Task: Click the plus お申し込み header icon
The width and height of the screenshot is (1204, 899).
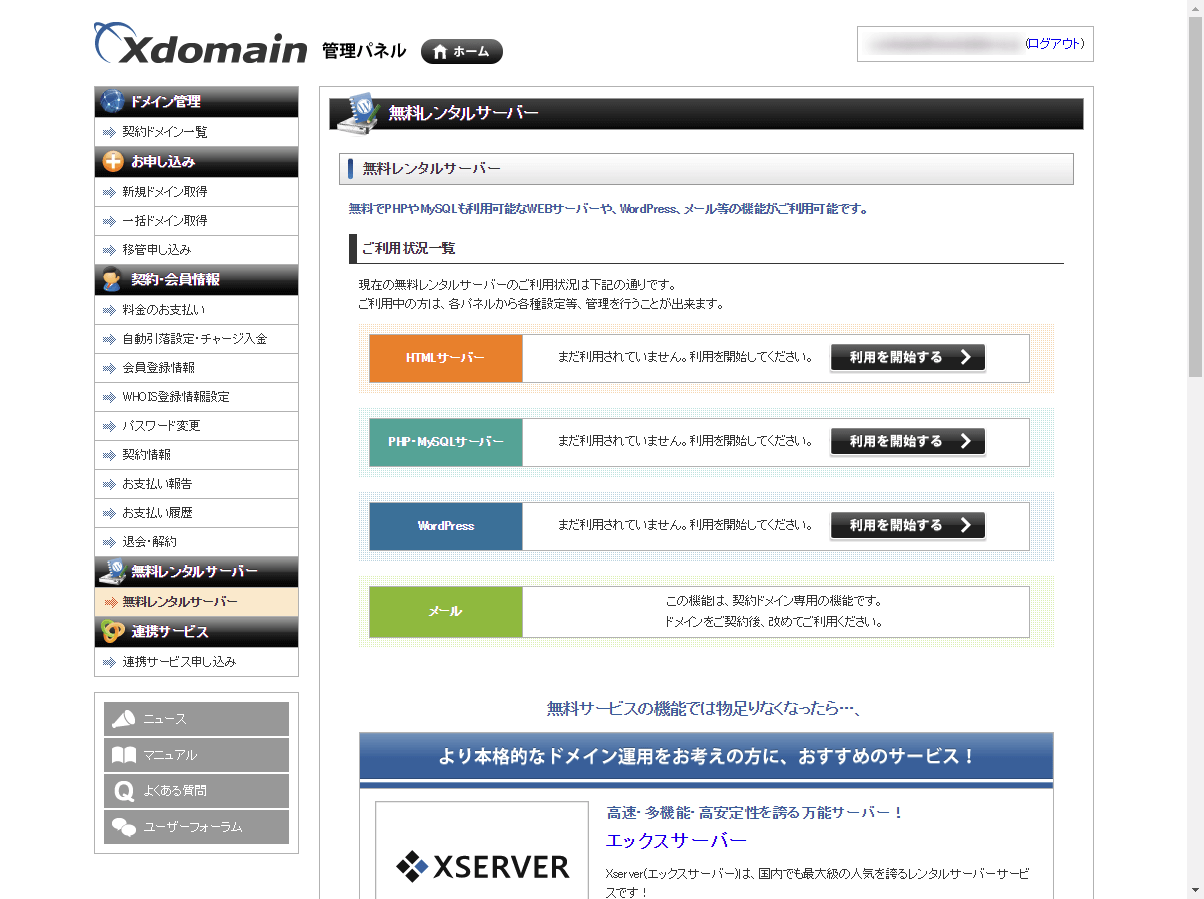Action: (113, 162)
